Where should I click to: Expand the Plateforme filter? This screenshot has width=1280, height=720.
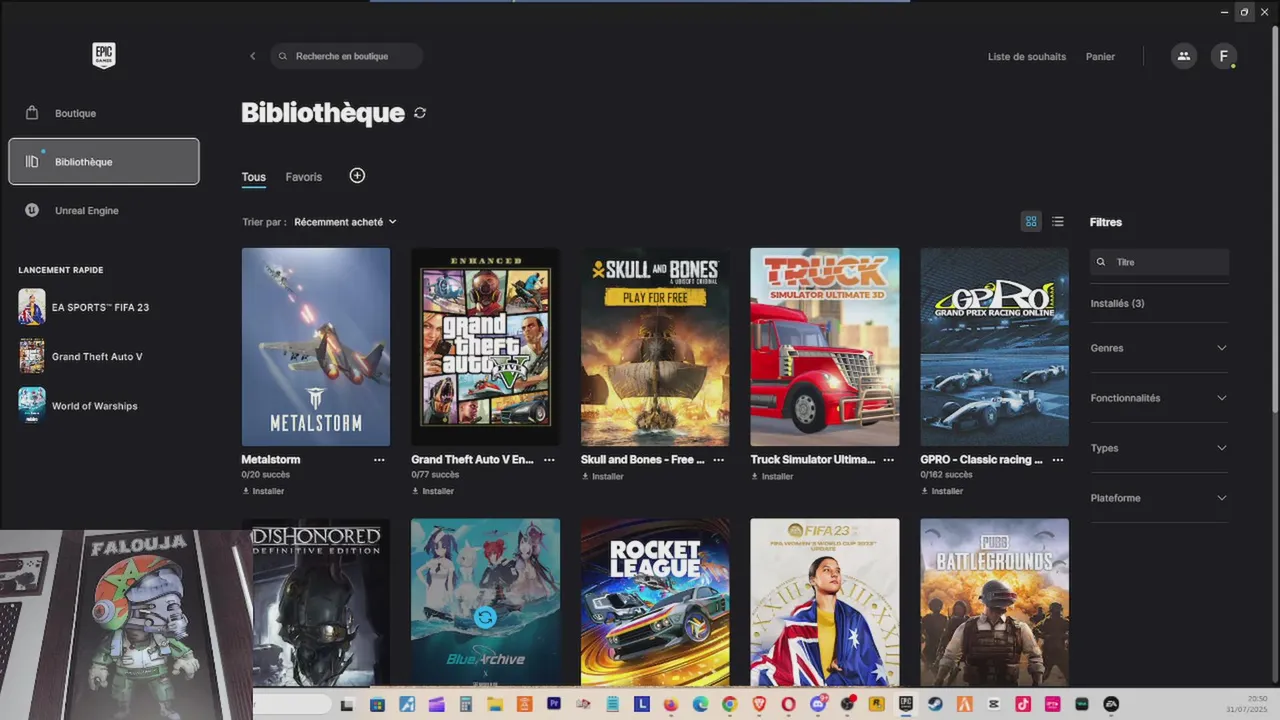pos(1160,498)
